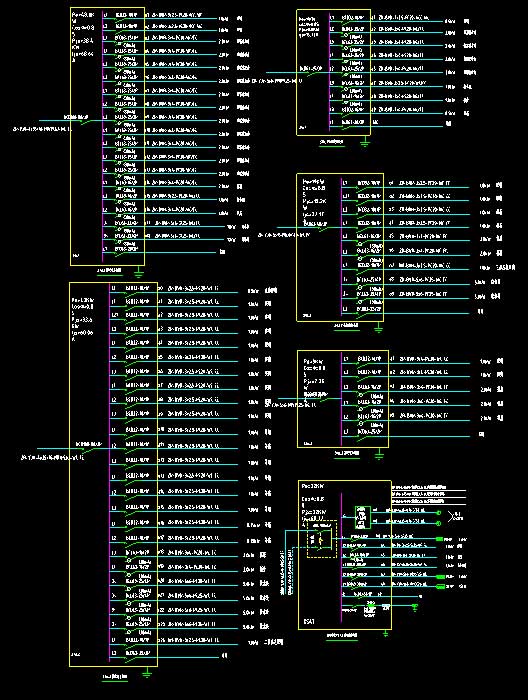
Task: Click the magenta bus bar inside the ISA1 panel
Action: point(341,557)
